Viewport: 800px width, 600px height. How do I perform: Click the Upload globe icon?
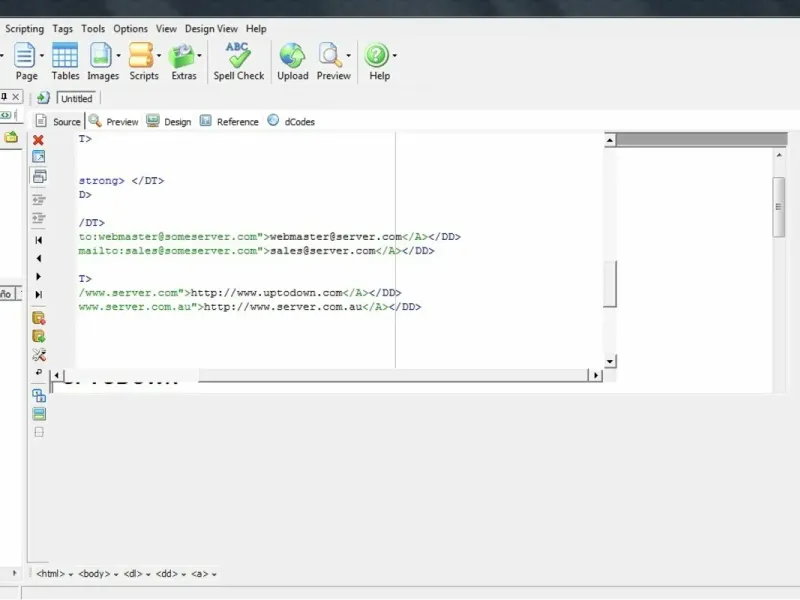point(292,55)
